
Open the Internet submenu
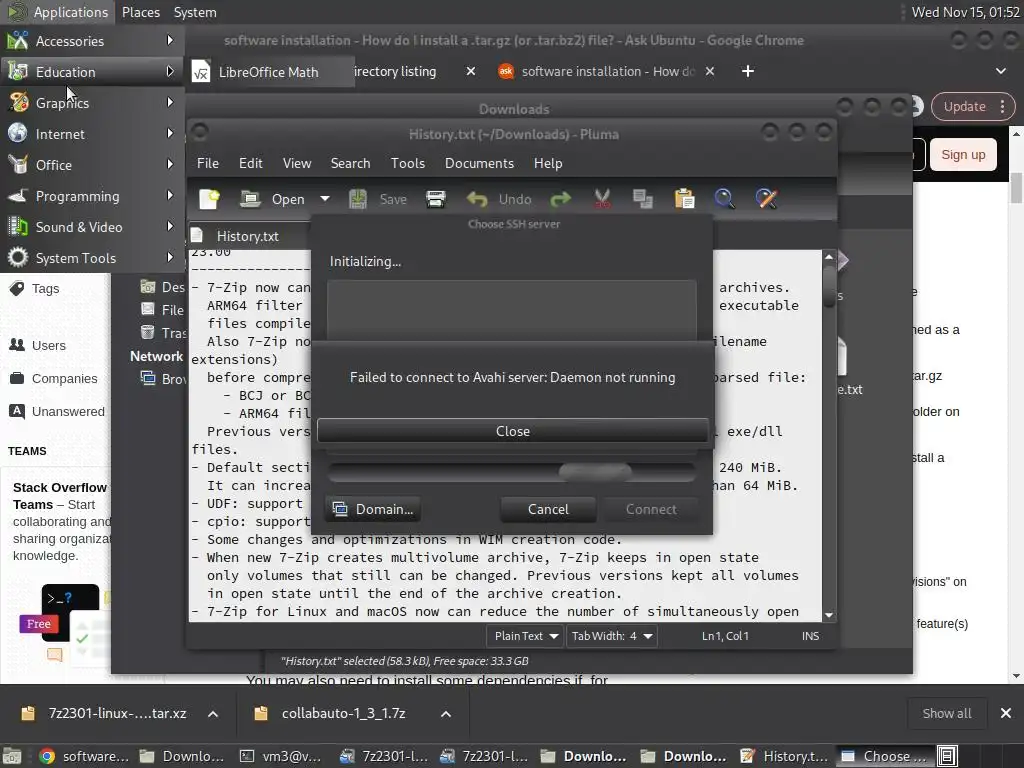(92, 134)
